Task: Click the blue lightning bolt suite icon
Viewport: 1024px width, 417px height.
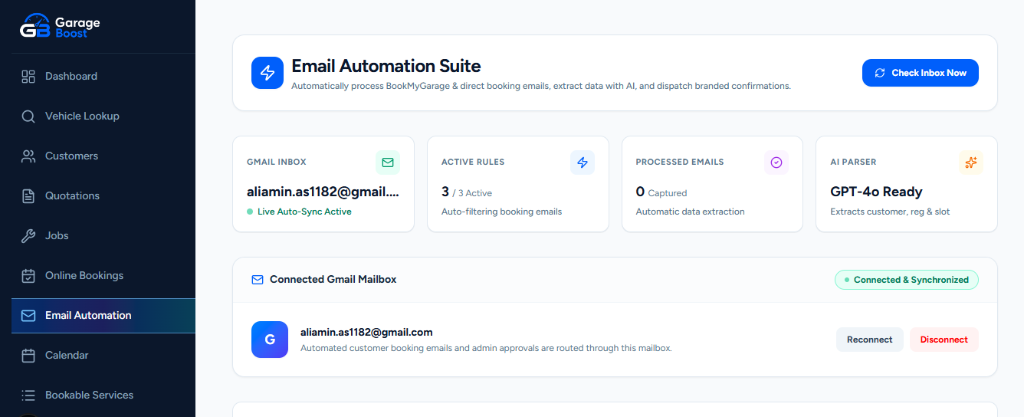Action: coord(267,72)
